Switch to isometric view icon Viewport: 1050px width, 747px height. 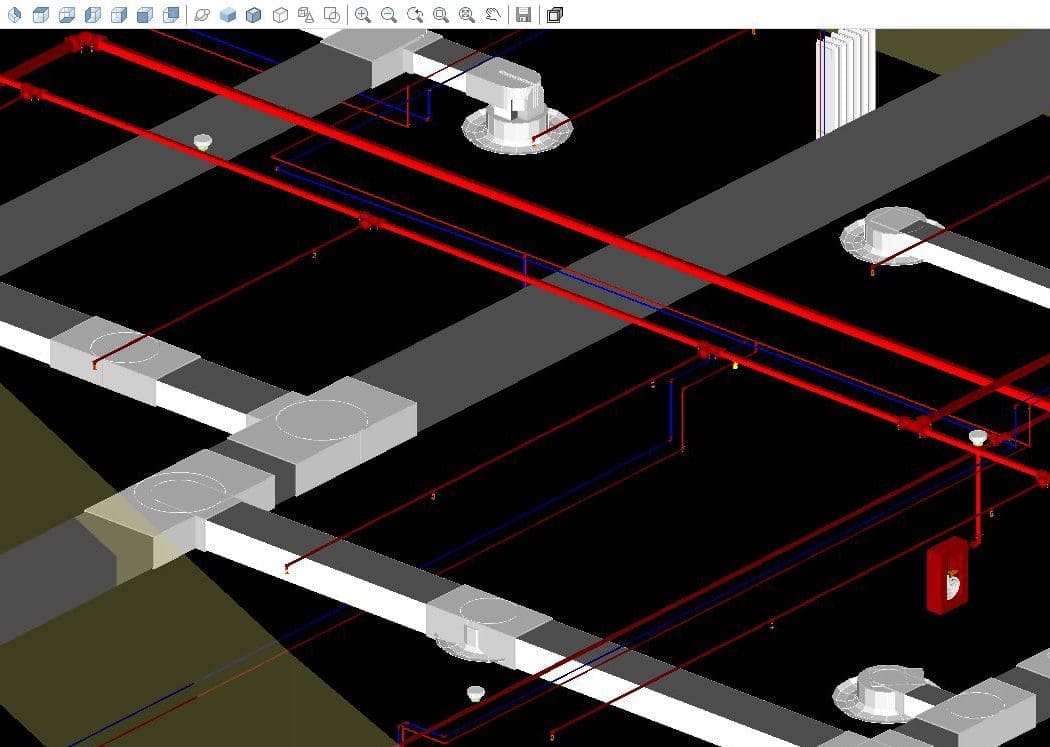(14, 14)
